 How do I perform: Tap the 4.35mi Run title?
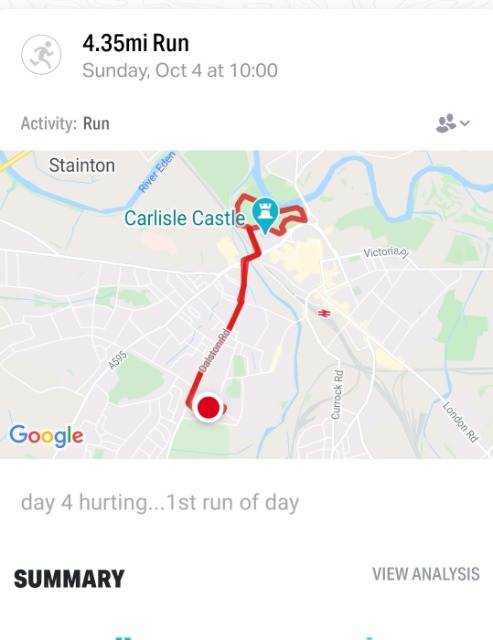pos(135,43)
